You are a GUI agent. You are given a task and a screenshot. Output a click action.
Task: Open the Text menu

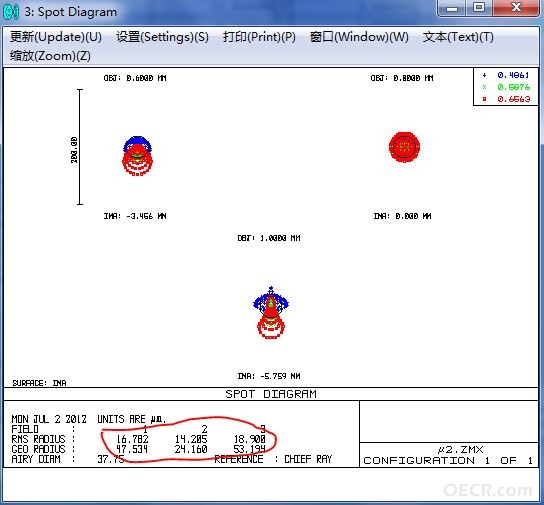tap(458, 37)
